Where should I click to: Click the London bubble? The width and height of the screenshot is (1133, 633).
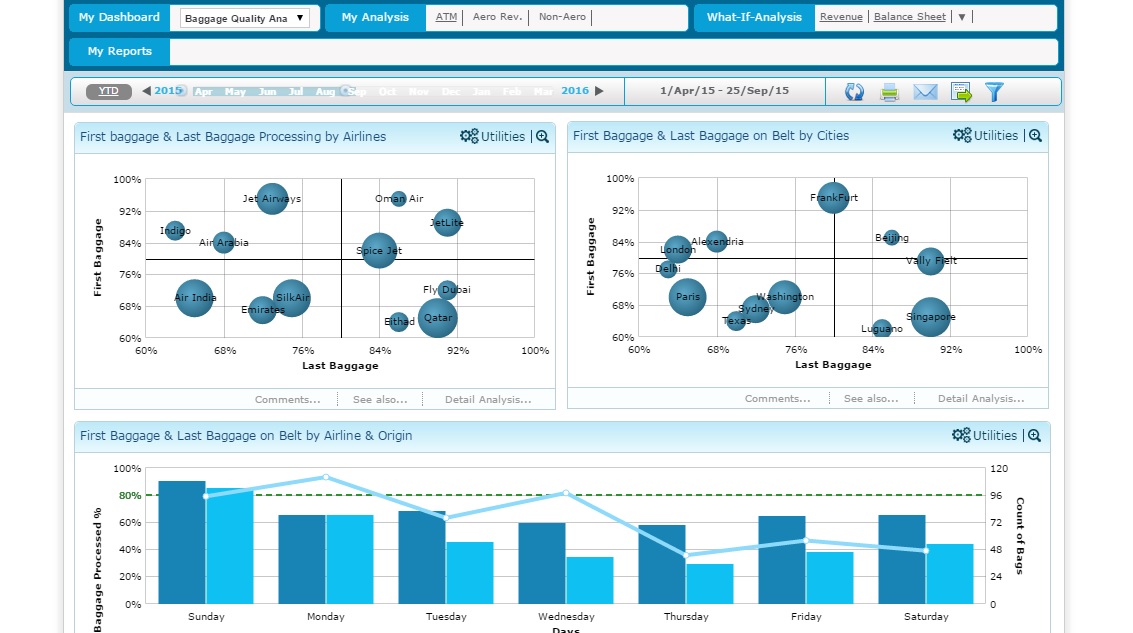pos(678,250)
